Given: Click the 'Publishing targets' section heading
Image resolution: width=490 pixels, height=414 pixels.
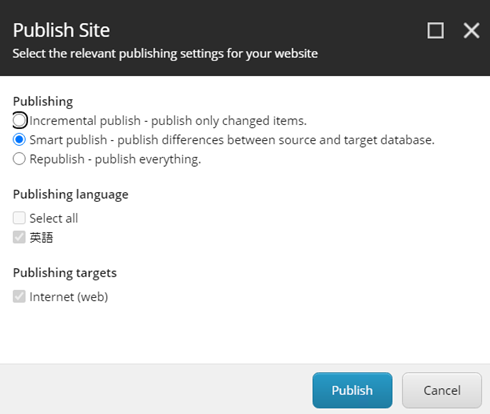Looking at the screenshot, I should pyautogui.click(x=65, y=273).
